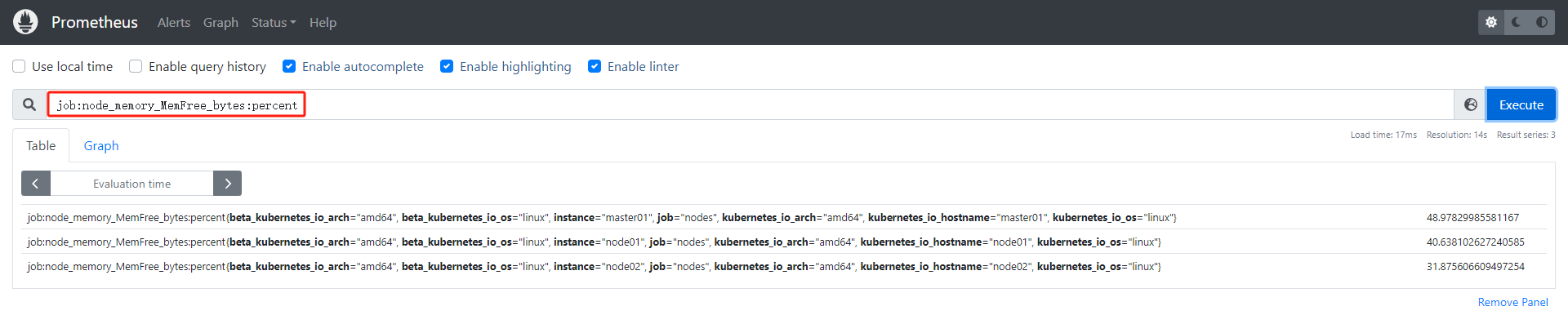
Task: Click the Remove Panel link
Action: click(1512, 302)
